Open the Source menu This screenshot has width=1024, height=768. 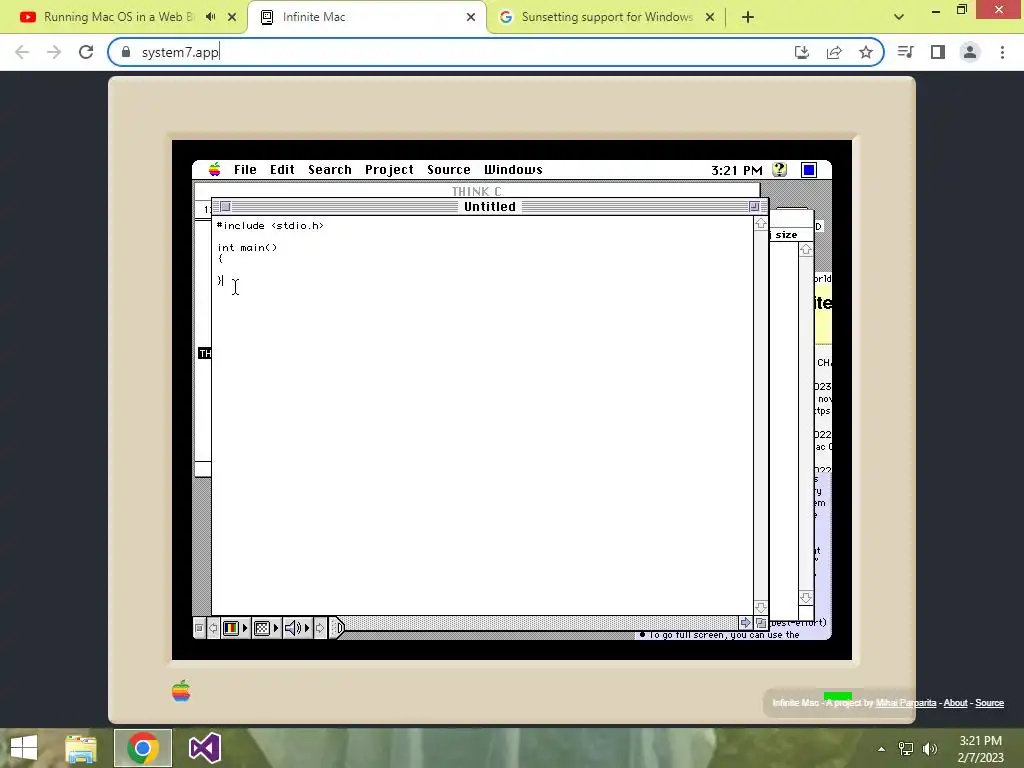[x=449, y=170]
